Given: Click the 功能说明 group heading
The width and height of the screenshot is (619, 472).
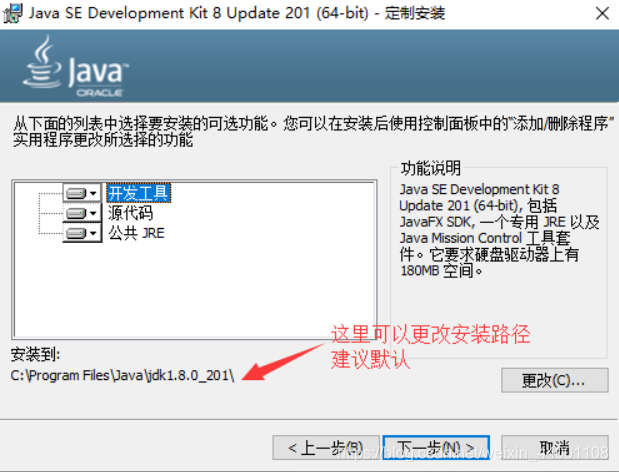Looking at the screenshot, I should (x=431, y=168).
